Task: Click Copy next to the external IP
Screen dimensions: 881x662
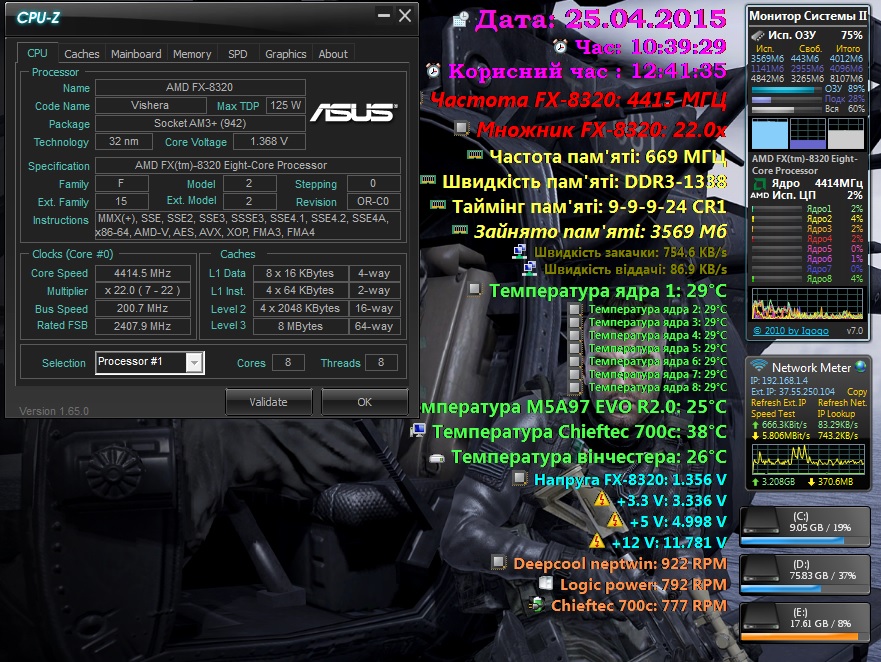Action: 857,392
